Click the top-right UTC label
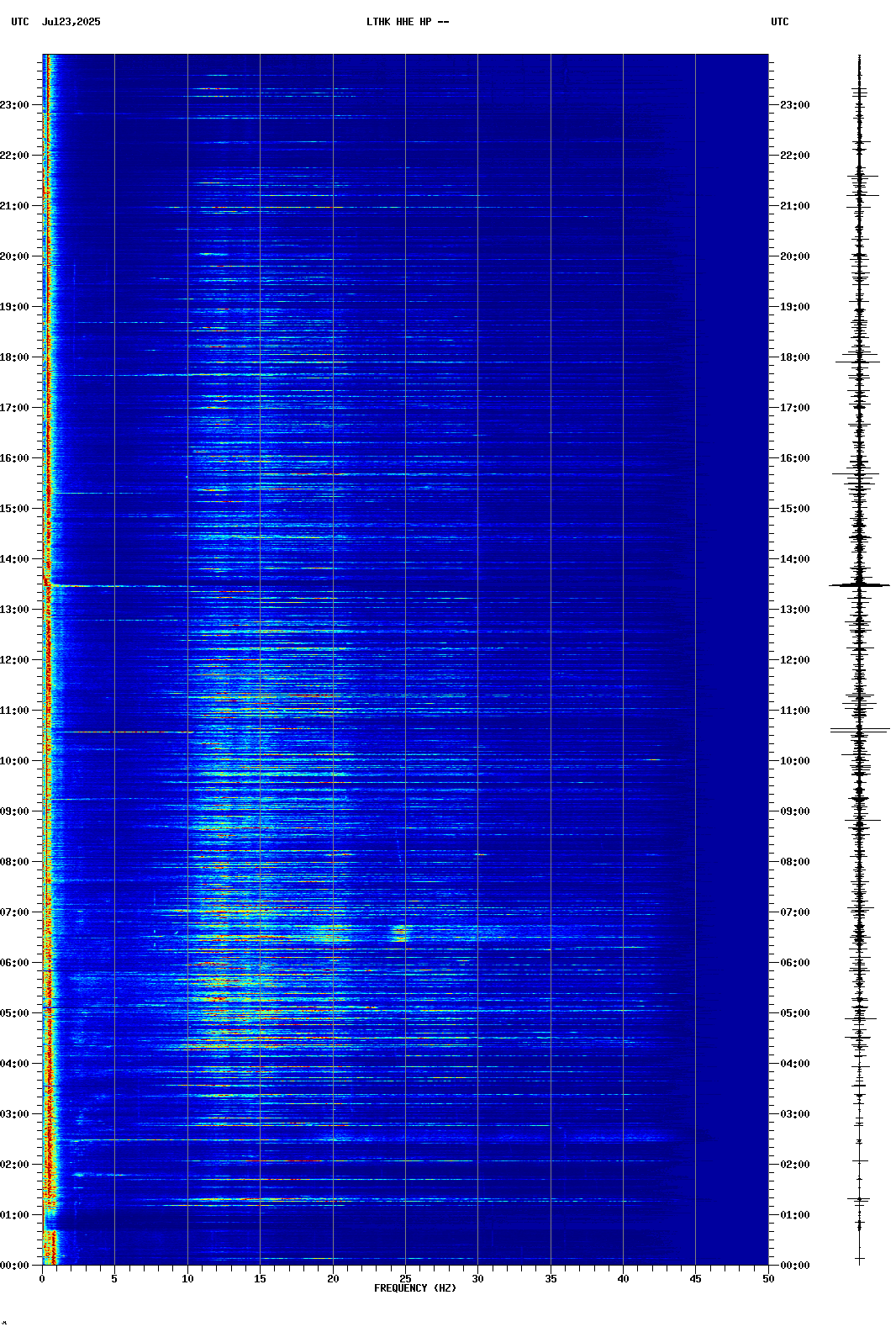The image size is (896, 1332). click(780, 22)
